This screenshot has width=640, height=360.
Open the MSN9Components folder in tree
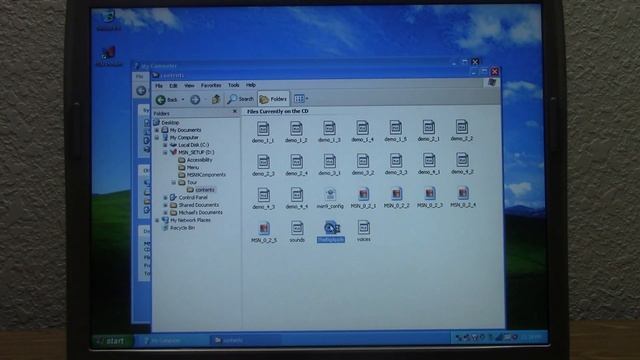click(206, 175)
